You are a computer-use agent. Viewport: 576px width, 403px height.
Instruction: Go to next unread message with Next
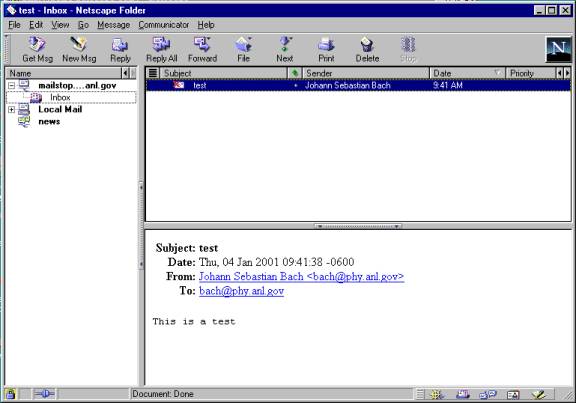285,50
